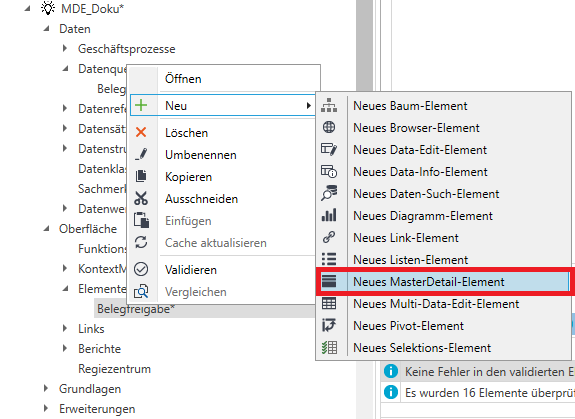Screen dimensions: 575x419
Task: Collapse the Oberfläche tree section
Action: 46,229
